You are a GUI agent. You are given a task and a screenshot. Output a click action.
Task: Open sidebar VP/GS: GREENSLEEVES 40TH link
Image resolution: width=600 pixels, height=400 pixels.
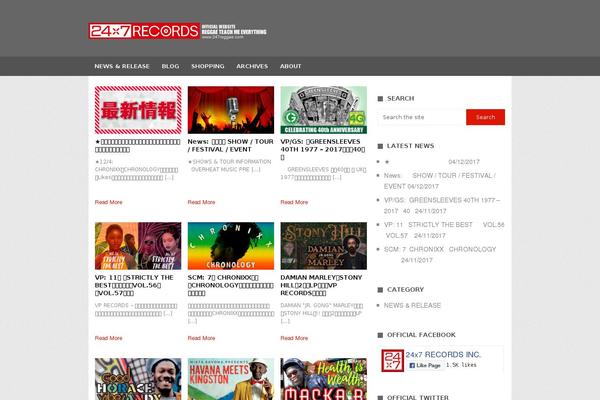442,206
